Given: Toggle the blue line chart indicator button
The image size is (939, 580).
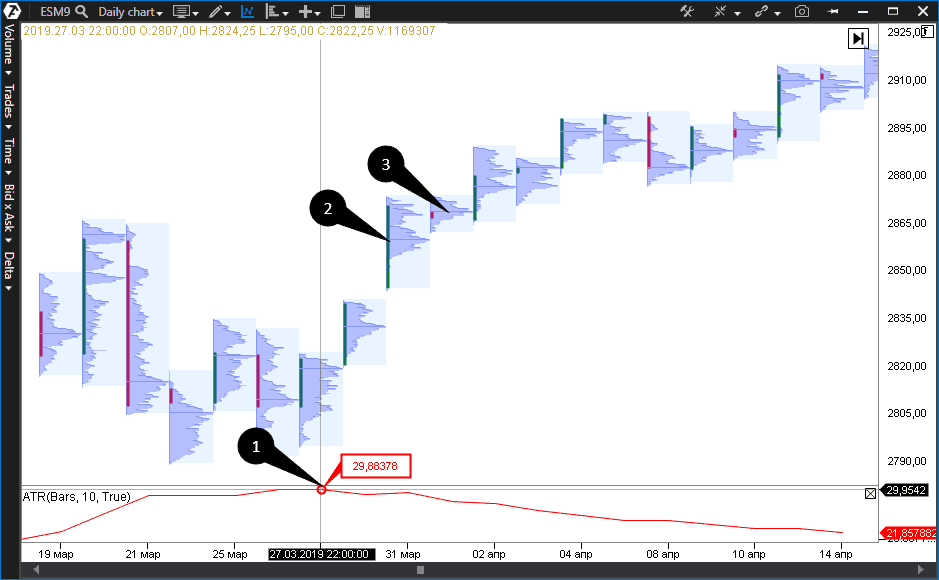Looking at the screenshot, I should 247,12.
